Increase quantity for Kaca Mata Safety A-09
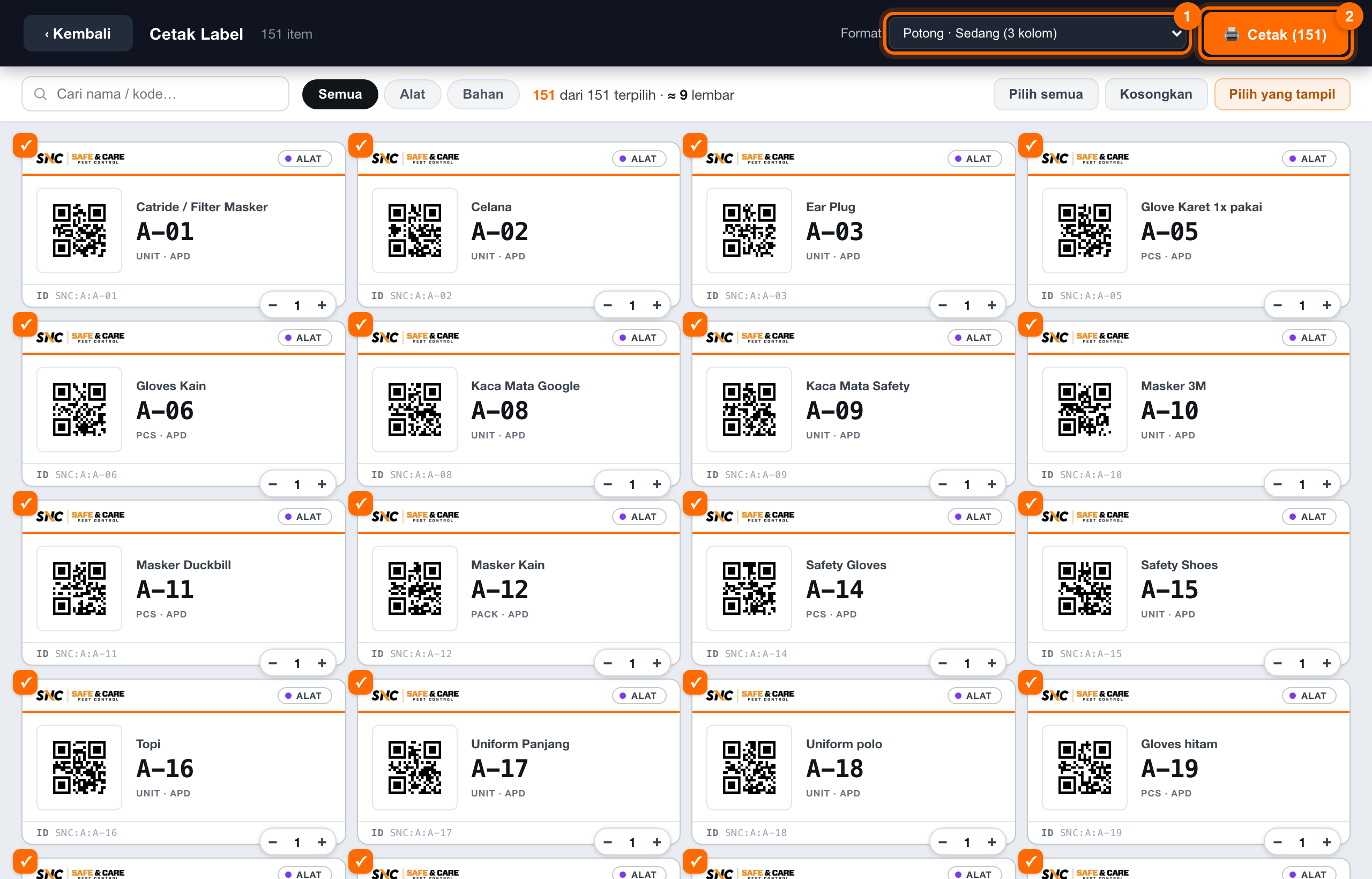Screen dimensions: 1372x879 [x=992, y=485]
